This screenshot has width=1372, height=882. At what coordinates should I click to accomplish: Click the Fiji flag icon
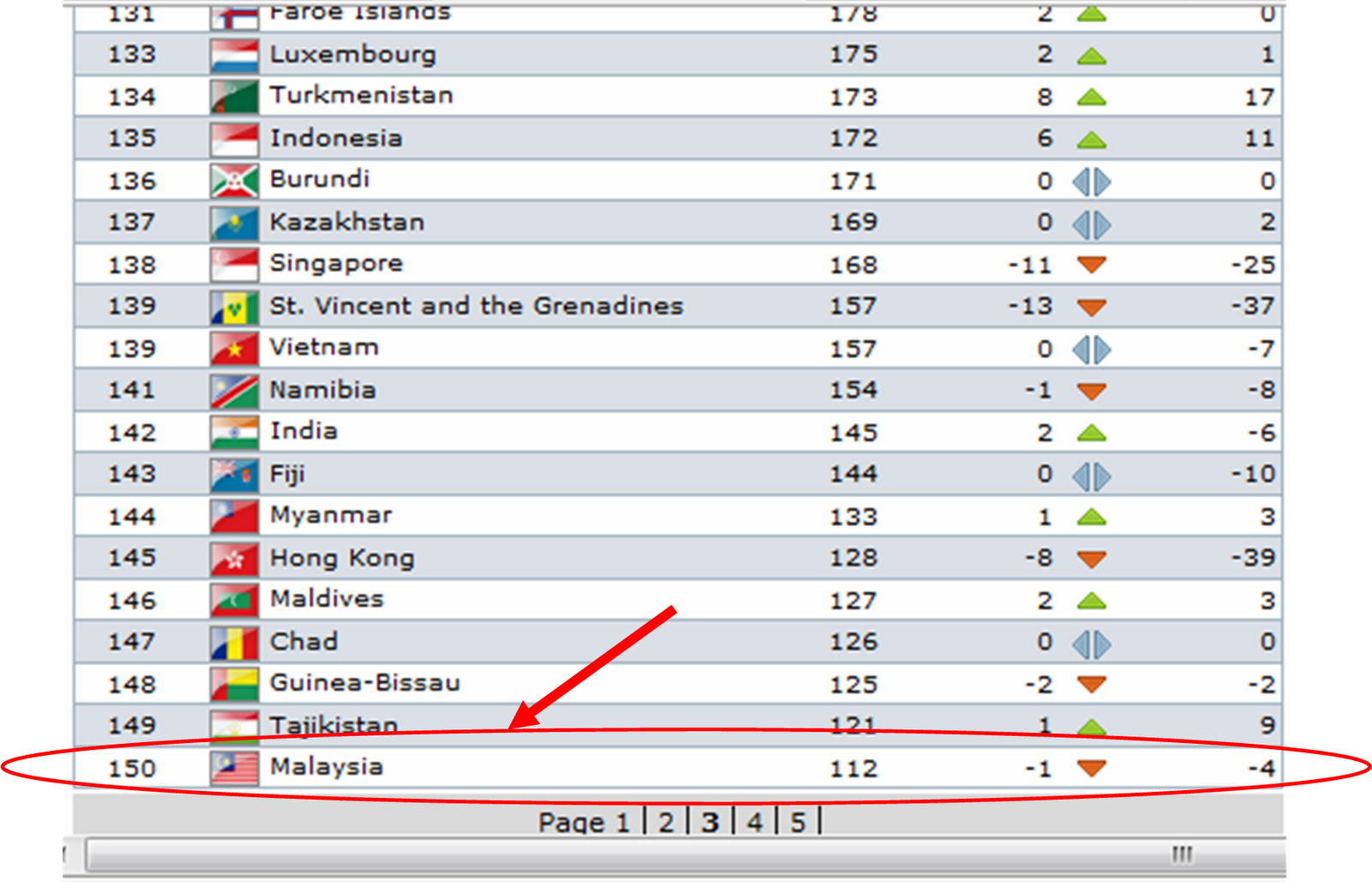(233, 474)
